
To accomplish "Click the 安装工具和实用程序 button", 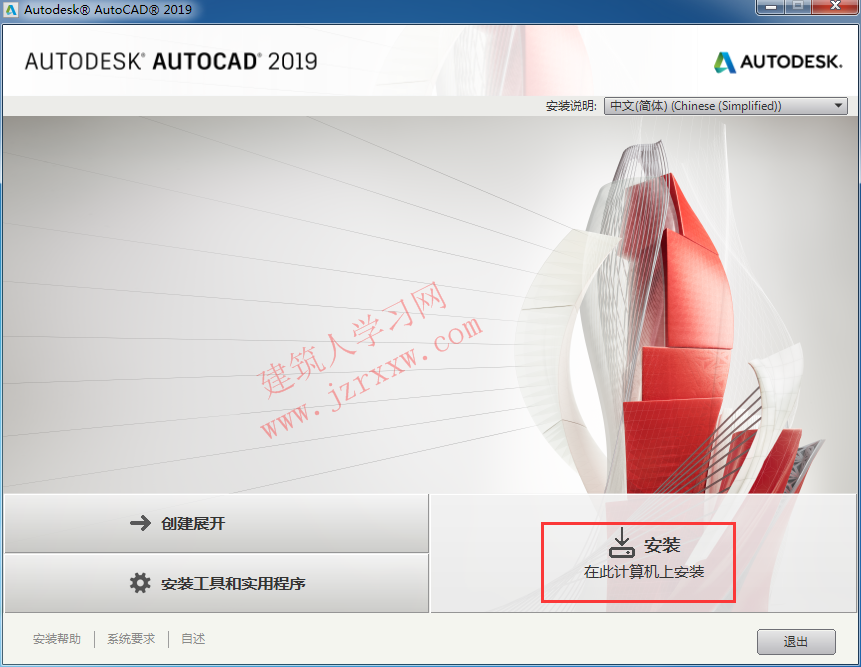I will pos(216,583).
